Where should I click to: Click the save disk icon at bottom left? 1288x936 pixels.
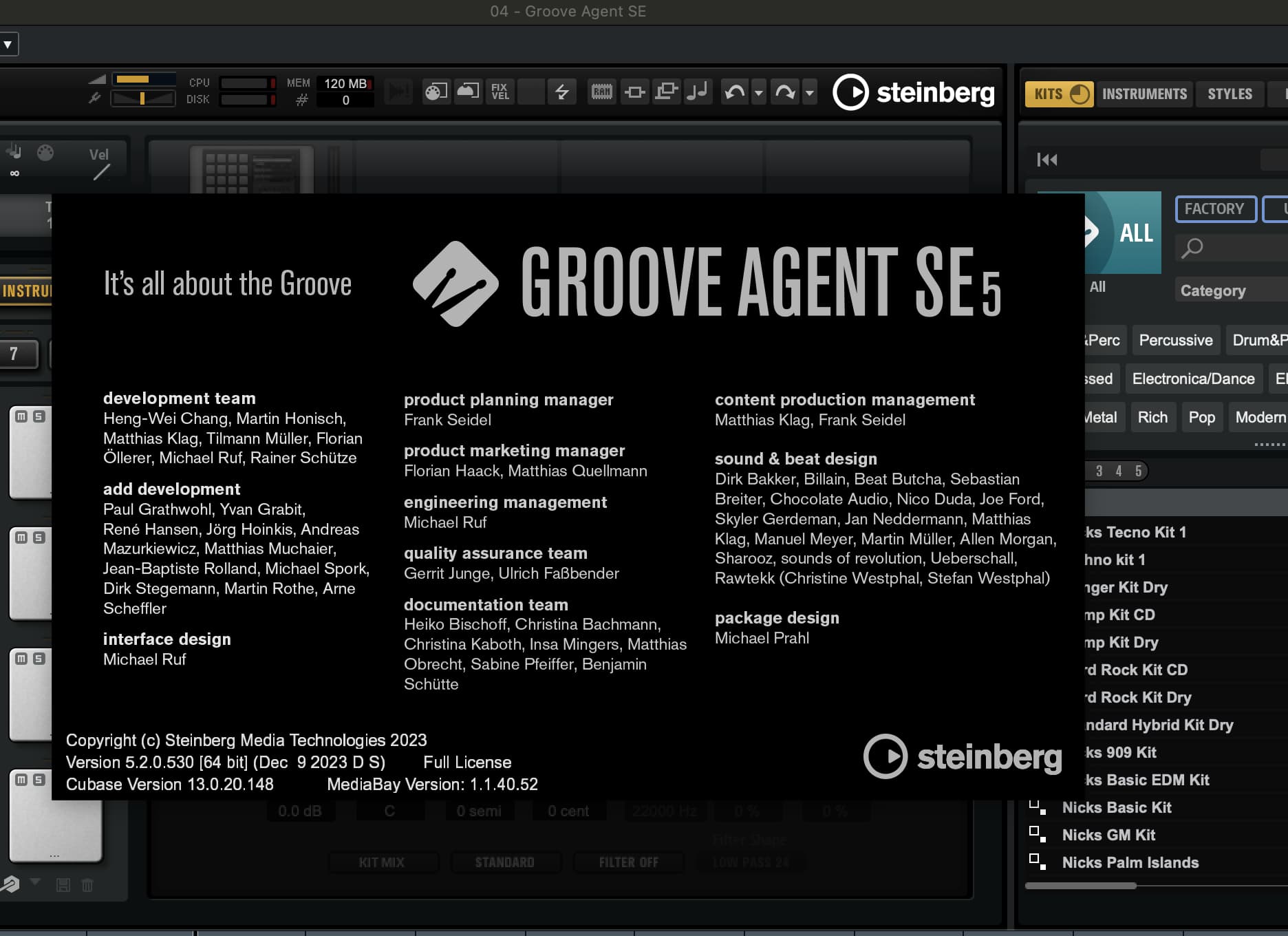point(63,885)
